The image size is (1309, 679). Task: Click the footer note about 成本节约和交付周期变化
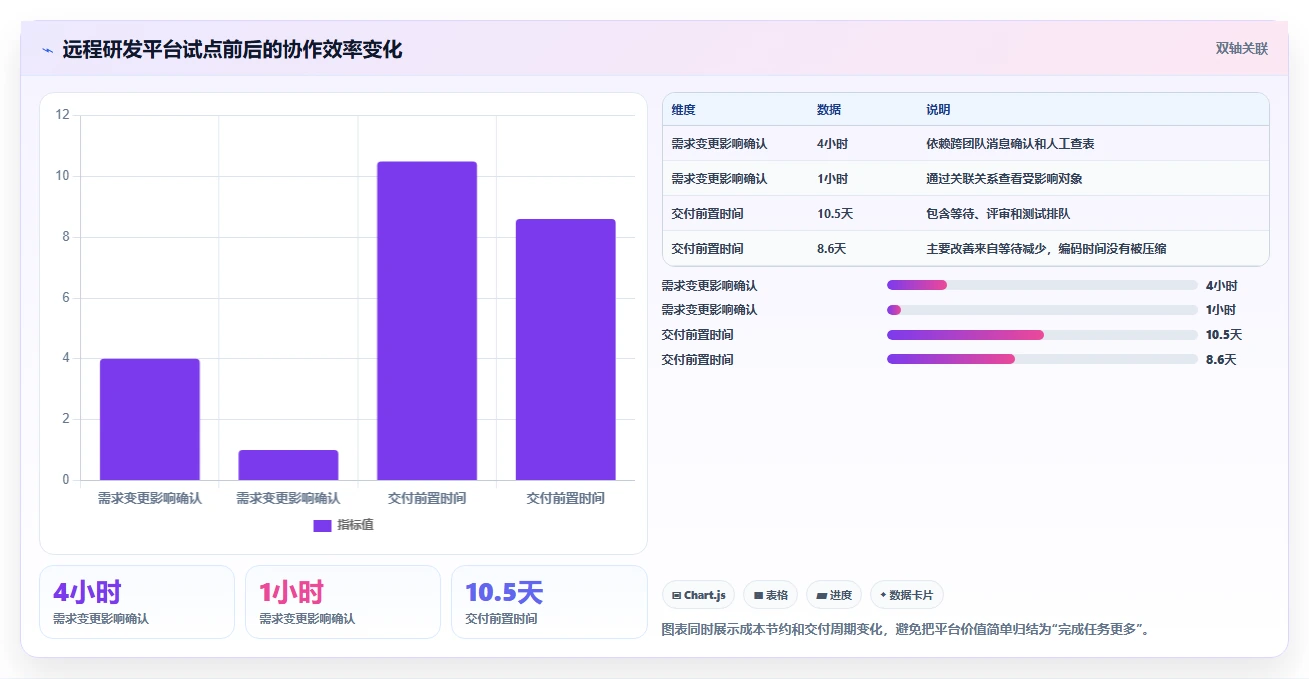tap(906, 630)
